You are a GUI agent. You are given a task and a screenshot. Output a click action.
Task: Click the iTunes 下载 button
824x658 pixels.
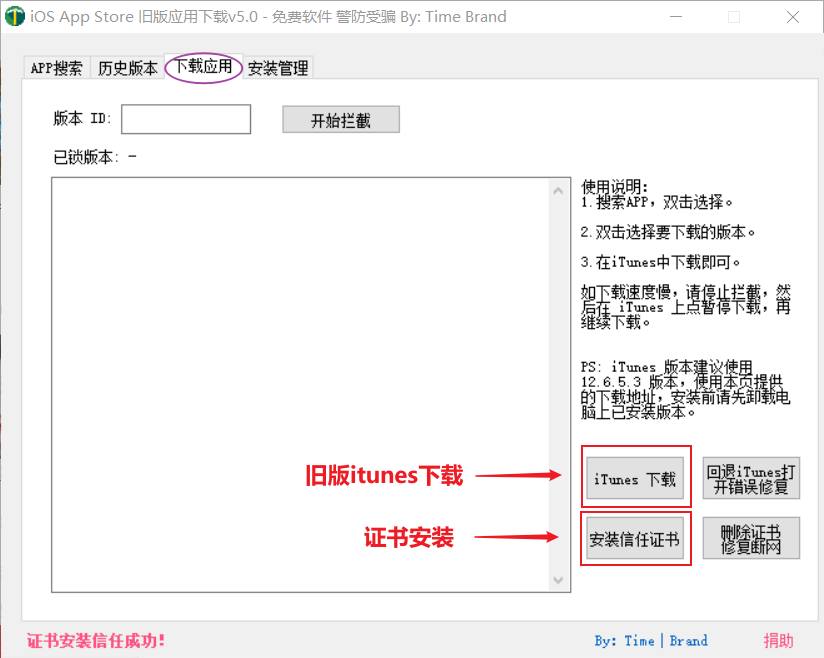click(635, 478)
